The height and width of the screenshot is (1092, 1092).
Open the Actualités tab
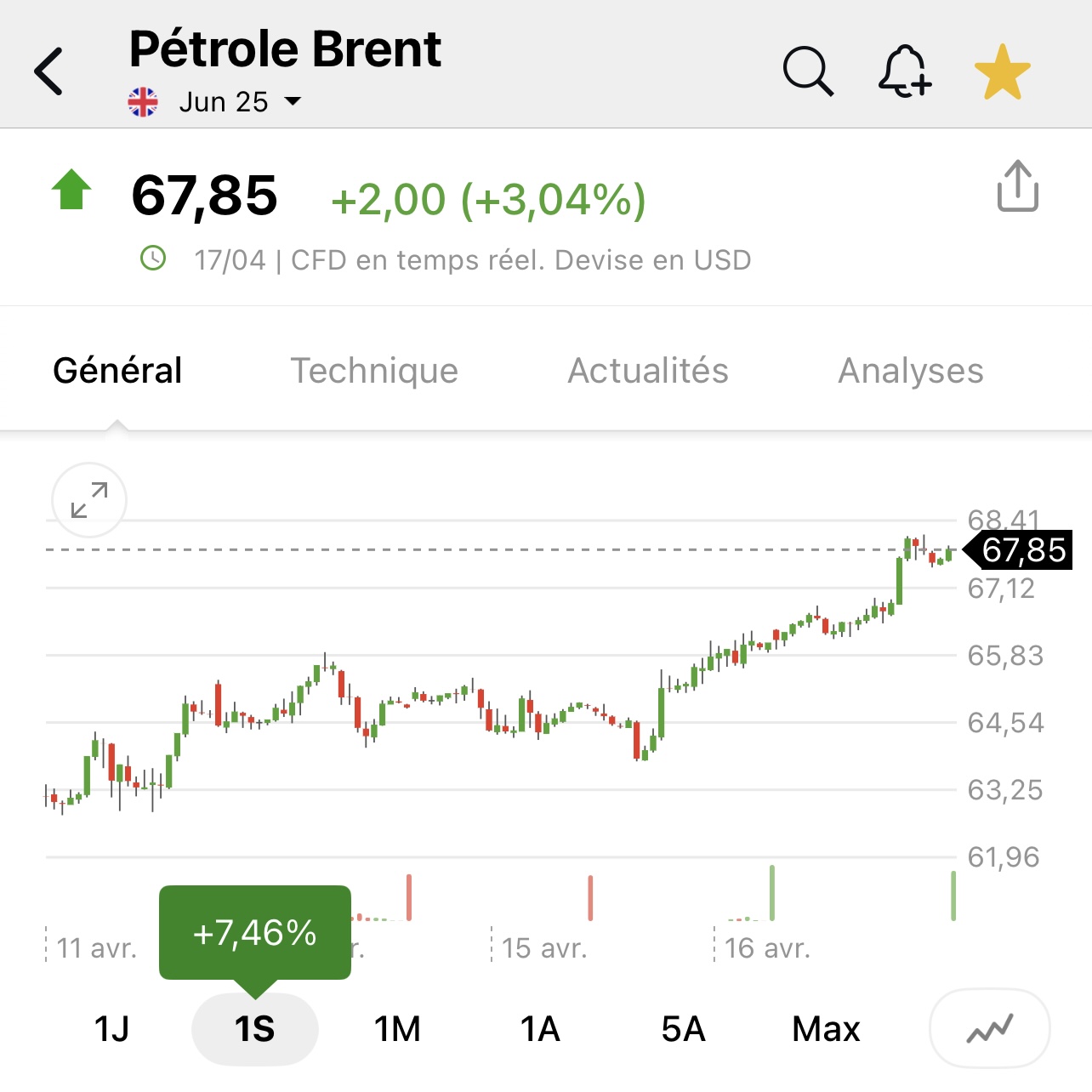648,371
